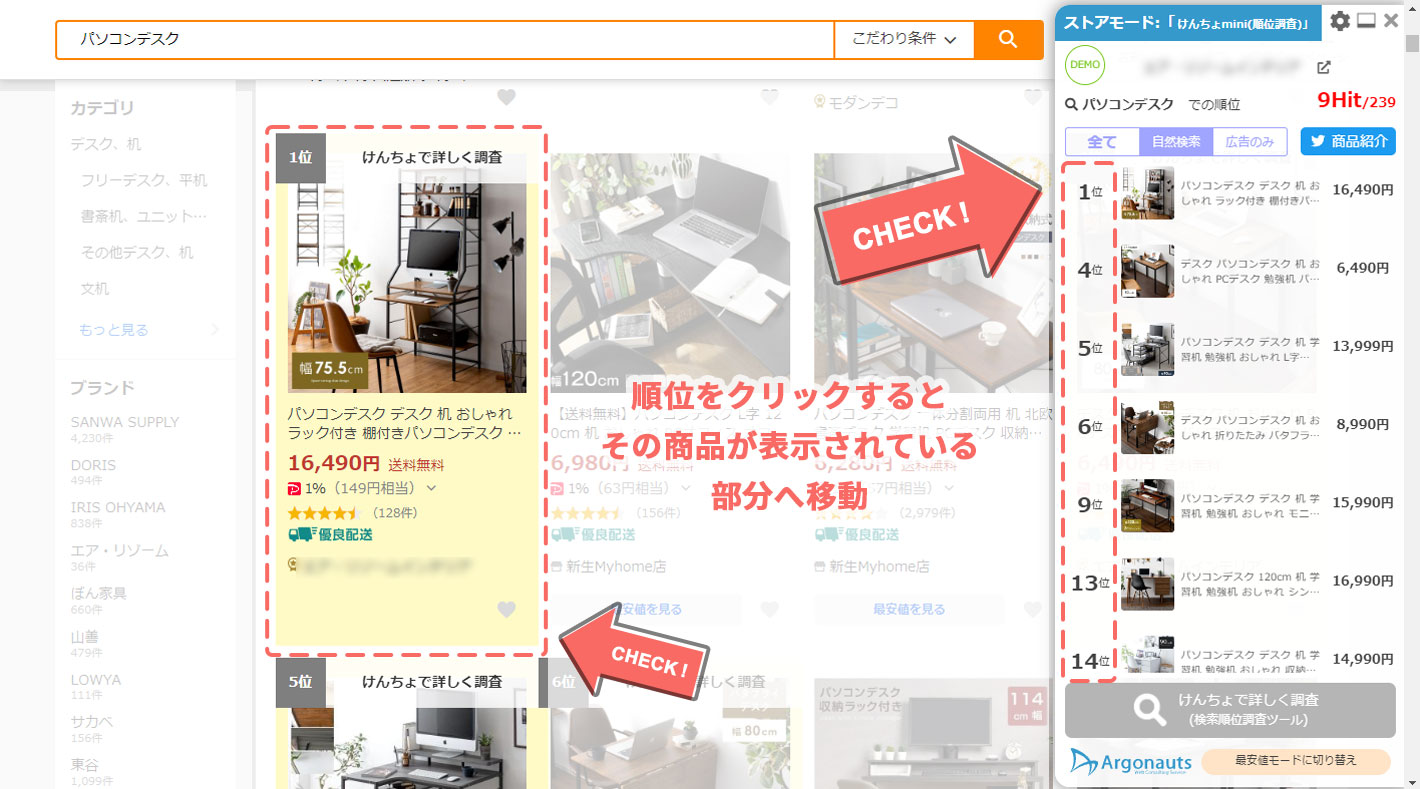Open thumbnail of 9位 item in panel
Viewport: 1420px width, 789px height.
[x=1147, y=505]
